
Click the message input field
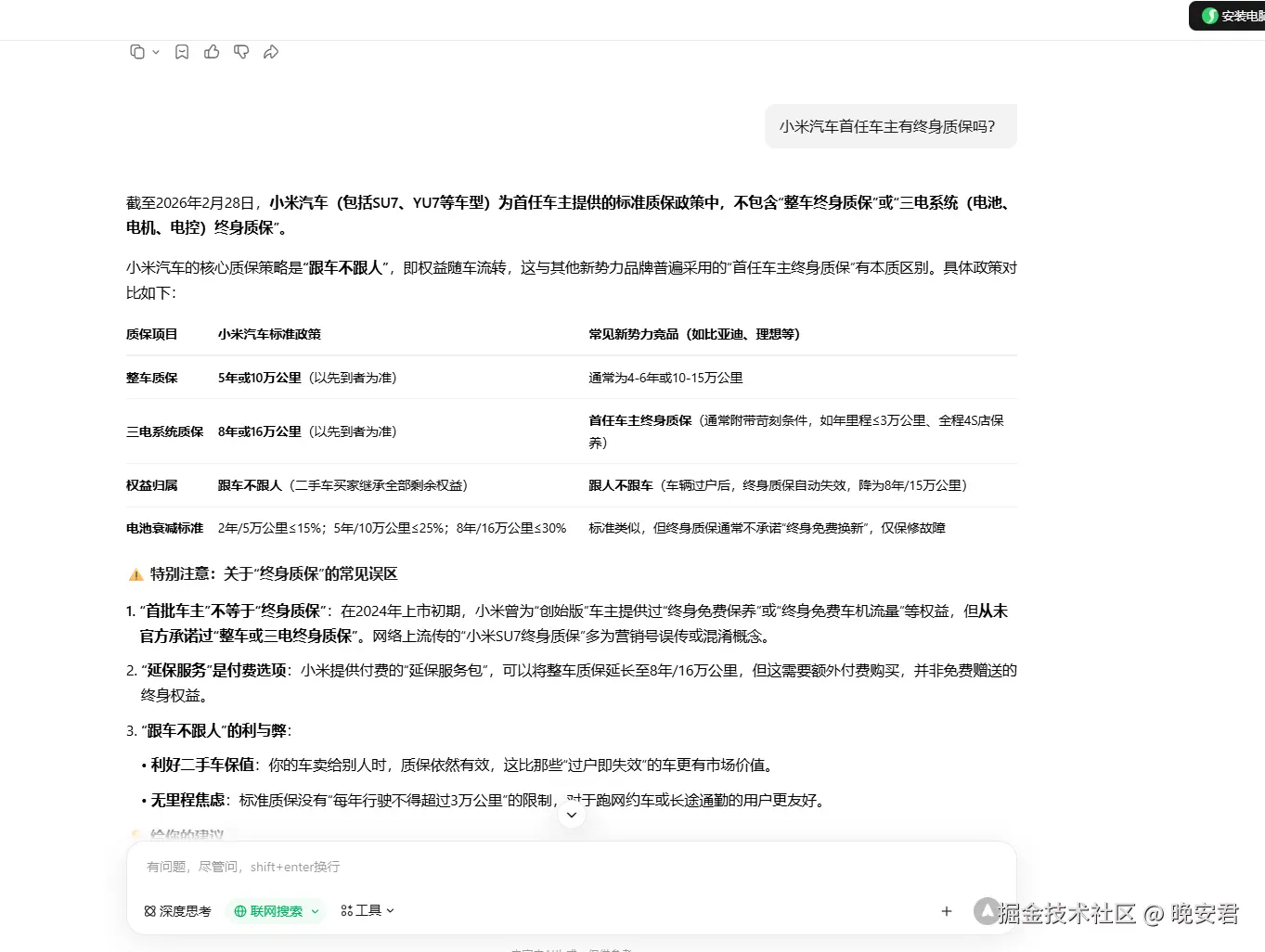pyautogui.click(x=464, y=866)
